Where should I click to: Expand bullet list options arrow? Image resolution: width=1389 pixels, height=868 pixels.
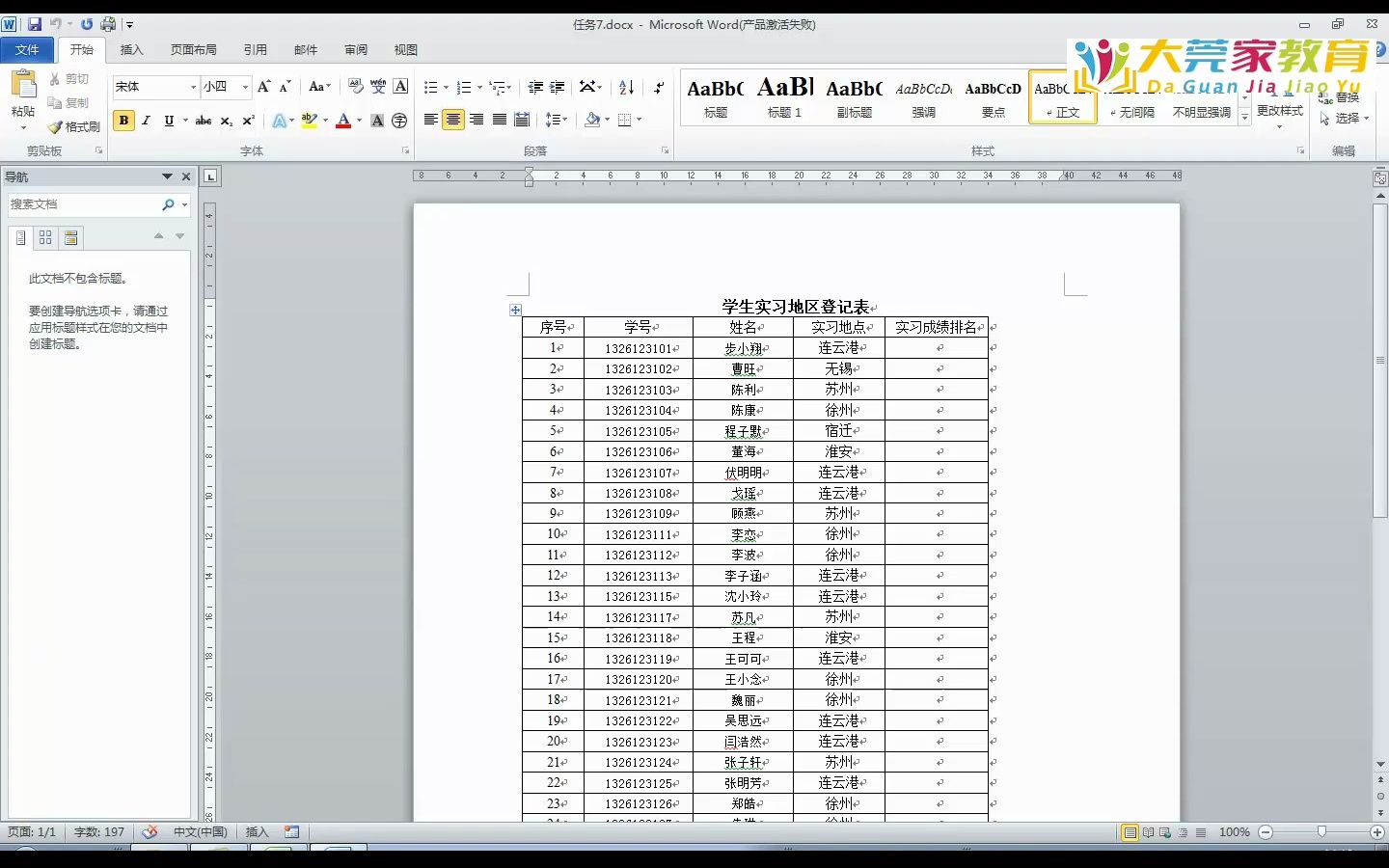446,87
